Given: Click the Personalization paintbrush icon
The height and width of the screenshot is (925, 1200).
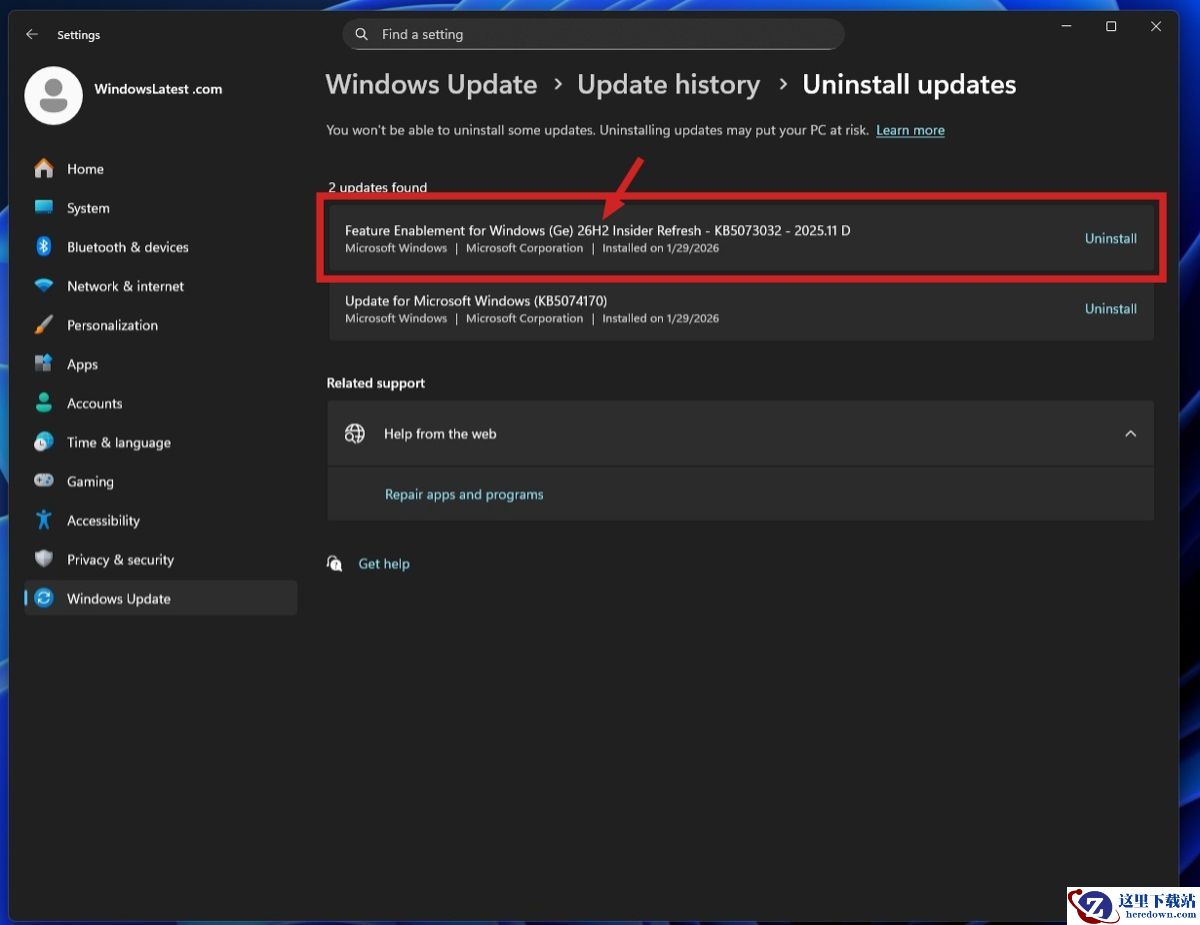Looking at the screenshot, I should 44,325.
